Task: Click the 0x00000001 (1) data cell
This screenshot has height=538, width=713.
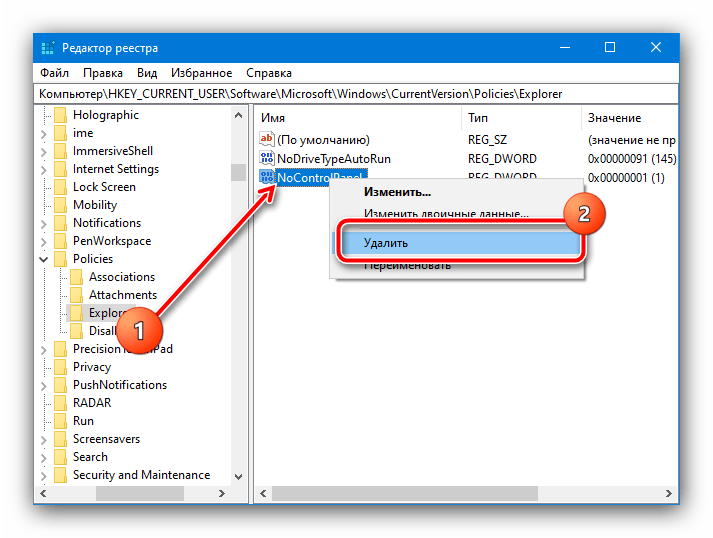Action: (626, 177)
